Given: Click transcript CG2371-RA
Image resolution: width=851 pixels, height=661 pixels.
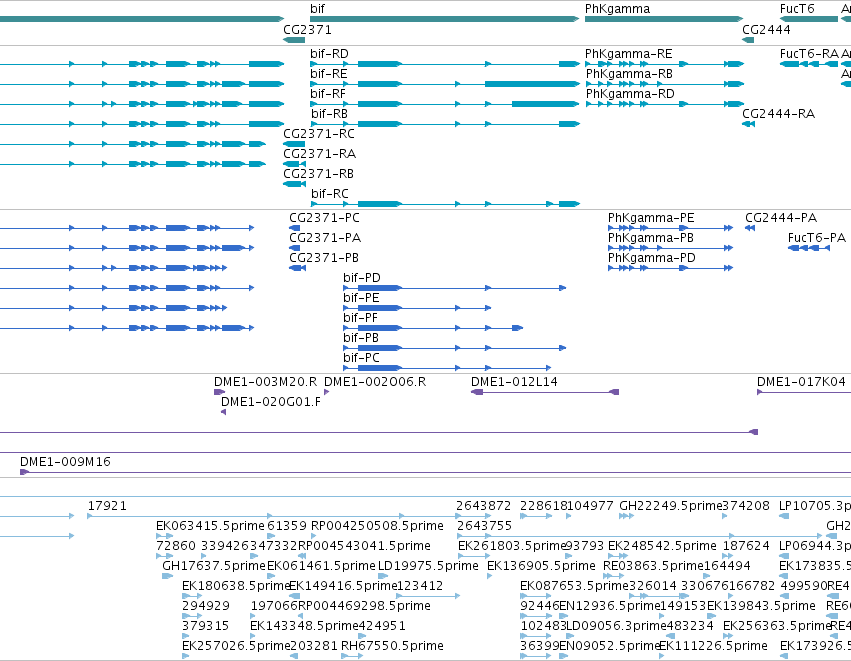Looking at the screenshot, I should click(x=294, y=164).
